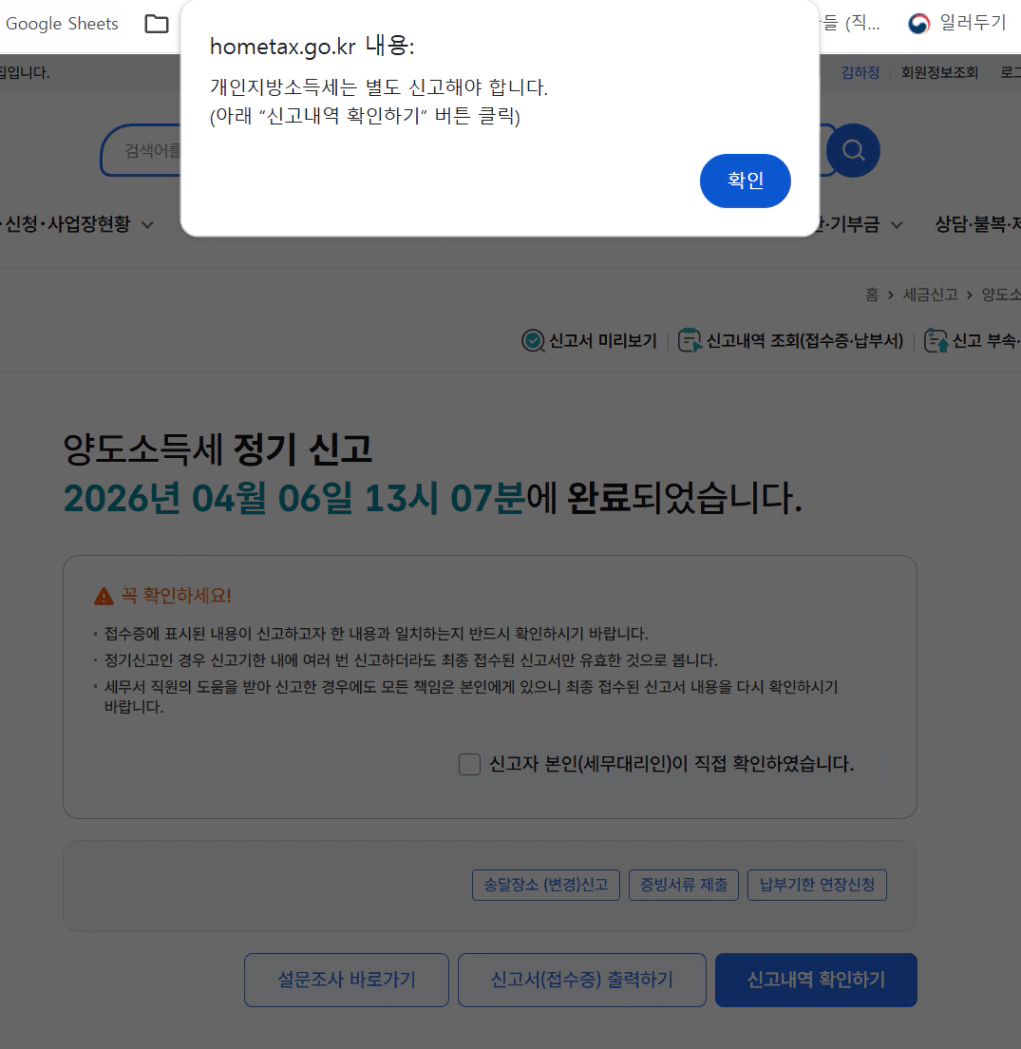Click 송달장소 (변경)신고 button
The image size is (1021, 1049).
tap(546, 885)
